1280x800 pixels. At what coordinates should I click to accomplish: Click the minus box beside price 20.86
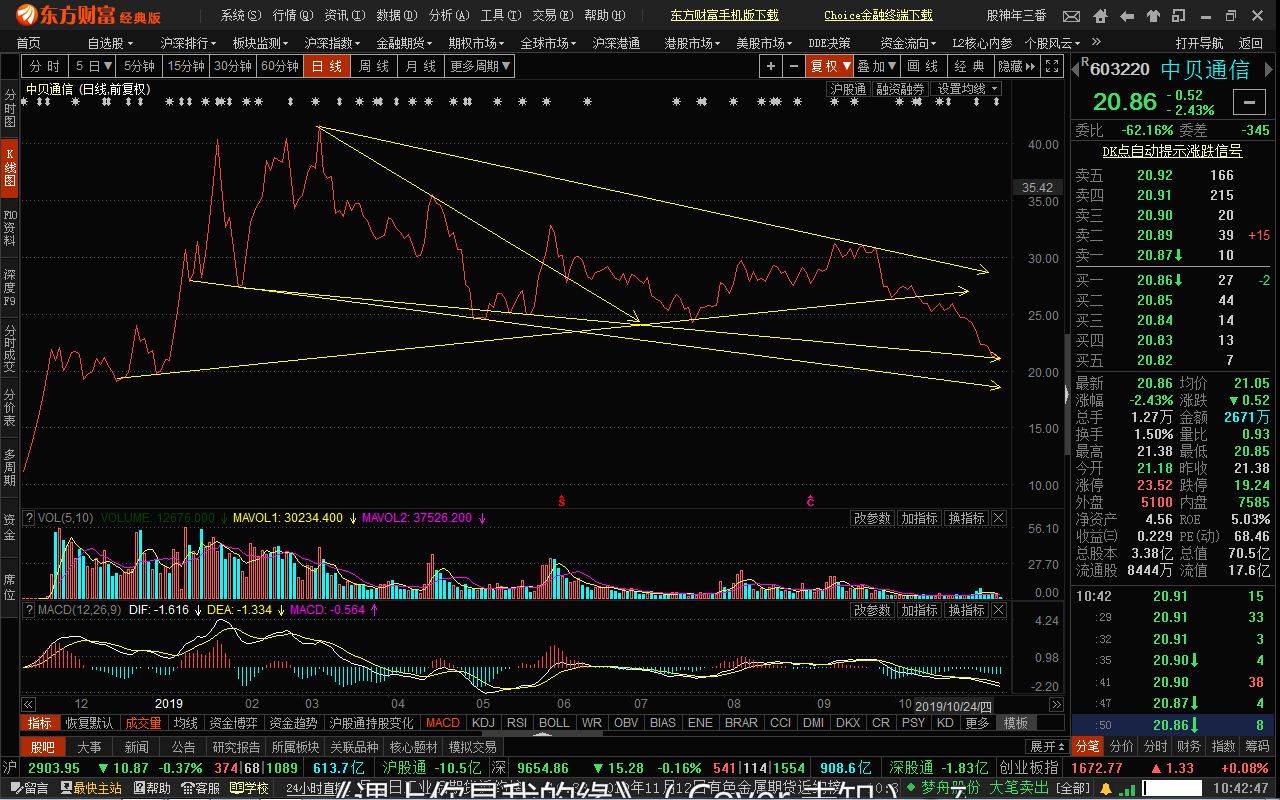click(1248, 102)
